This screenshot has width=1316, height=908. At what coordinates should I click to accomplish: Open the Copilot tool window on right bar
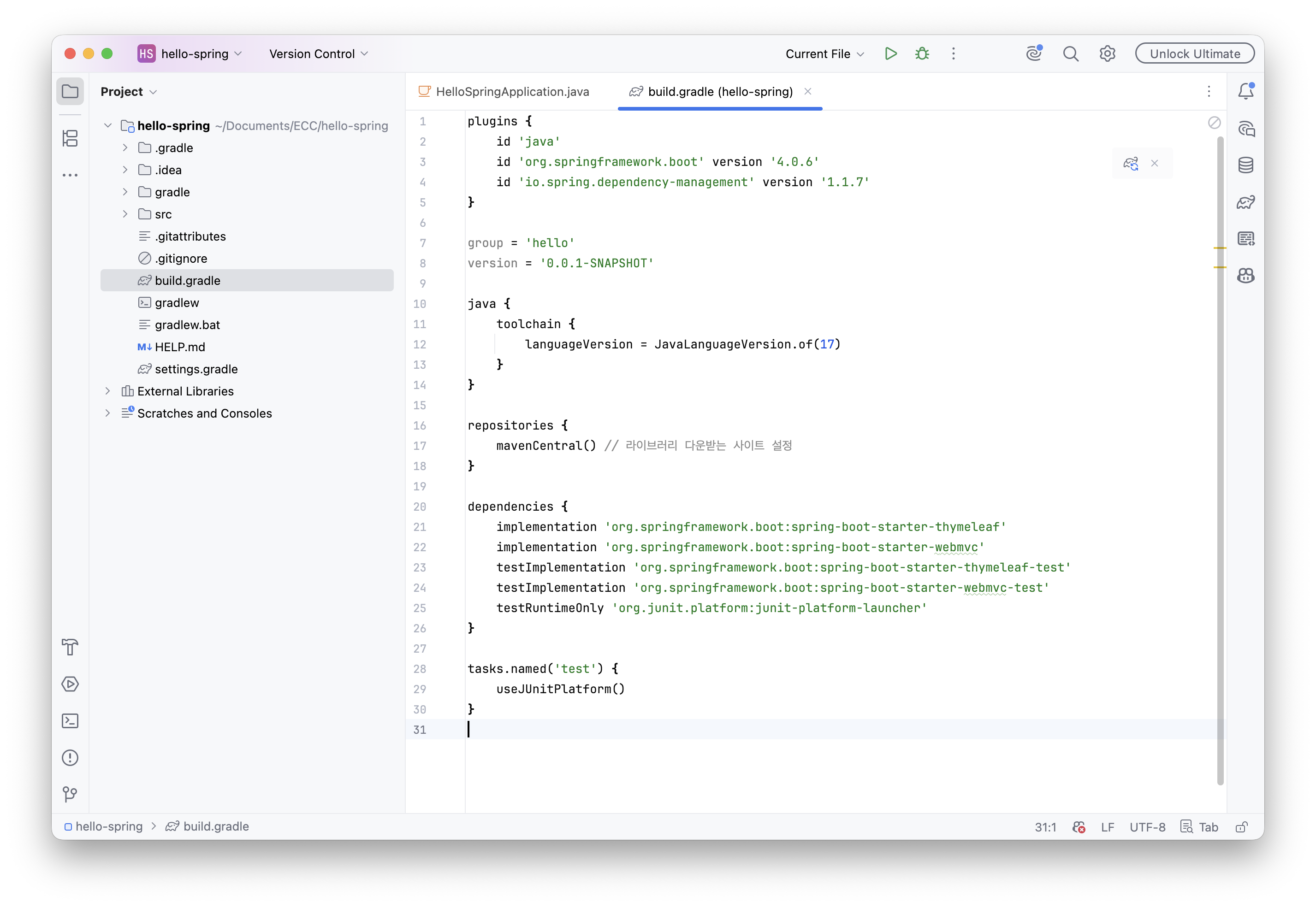point(1246,276)
